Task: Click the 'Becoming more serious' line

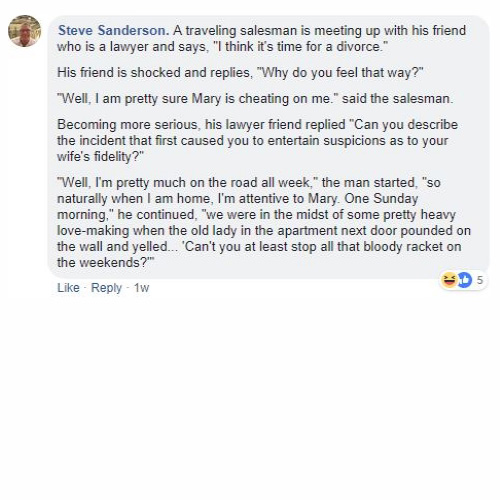Action: coord(257,125)
